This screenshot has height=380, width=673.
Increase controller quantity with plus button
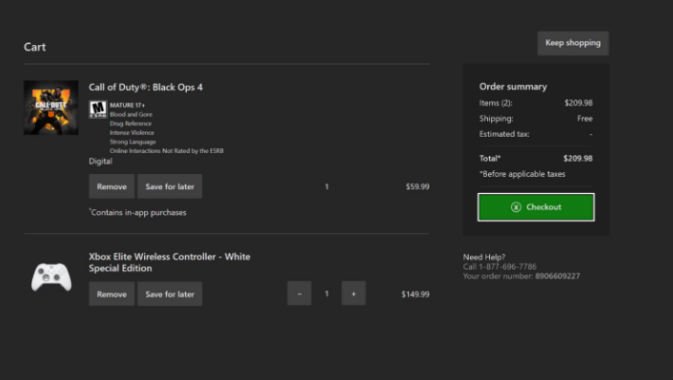click(353, 294)
